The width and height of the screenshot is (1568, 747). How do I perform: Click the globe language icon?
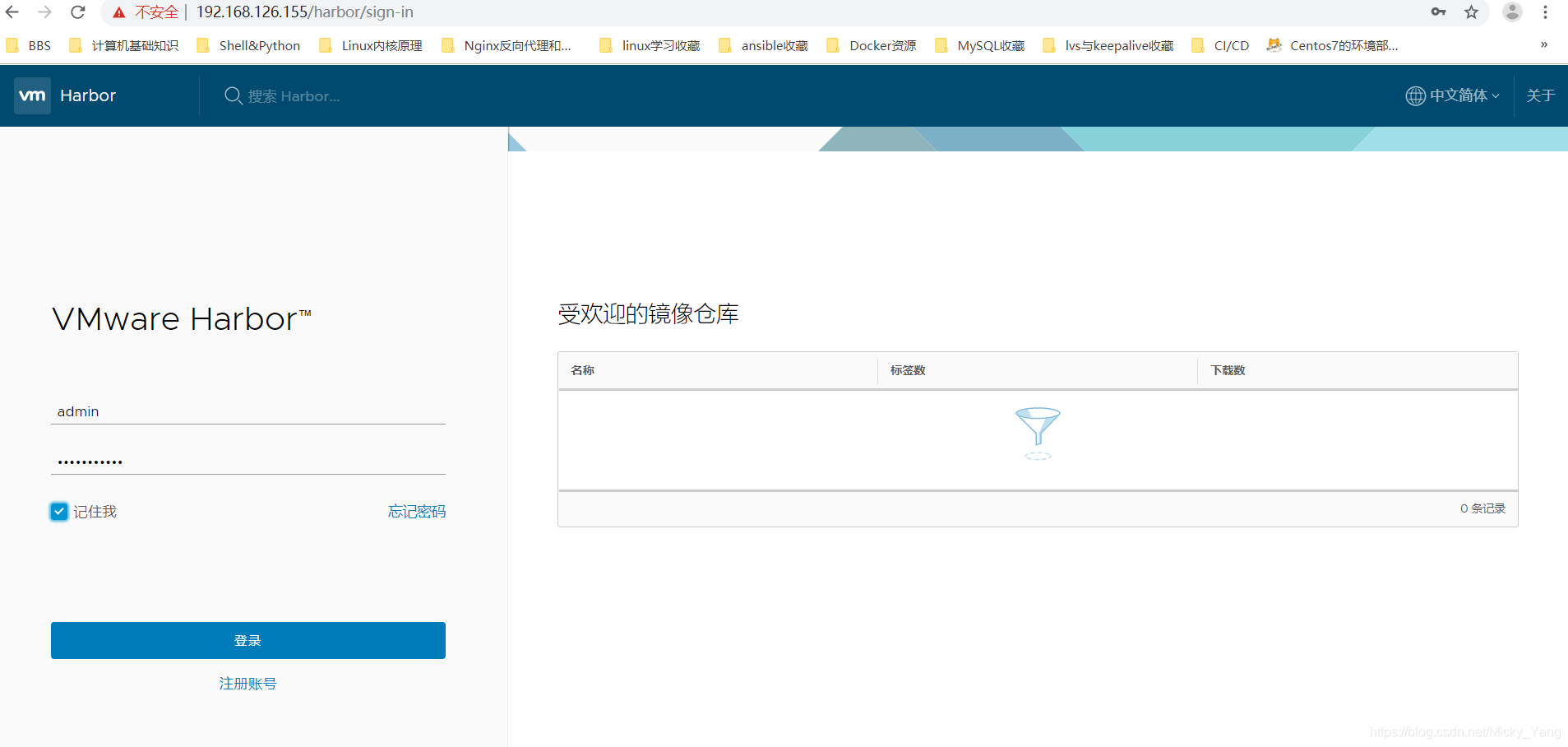pyautogui.click(x=1415, y=95)
